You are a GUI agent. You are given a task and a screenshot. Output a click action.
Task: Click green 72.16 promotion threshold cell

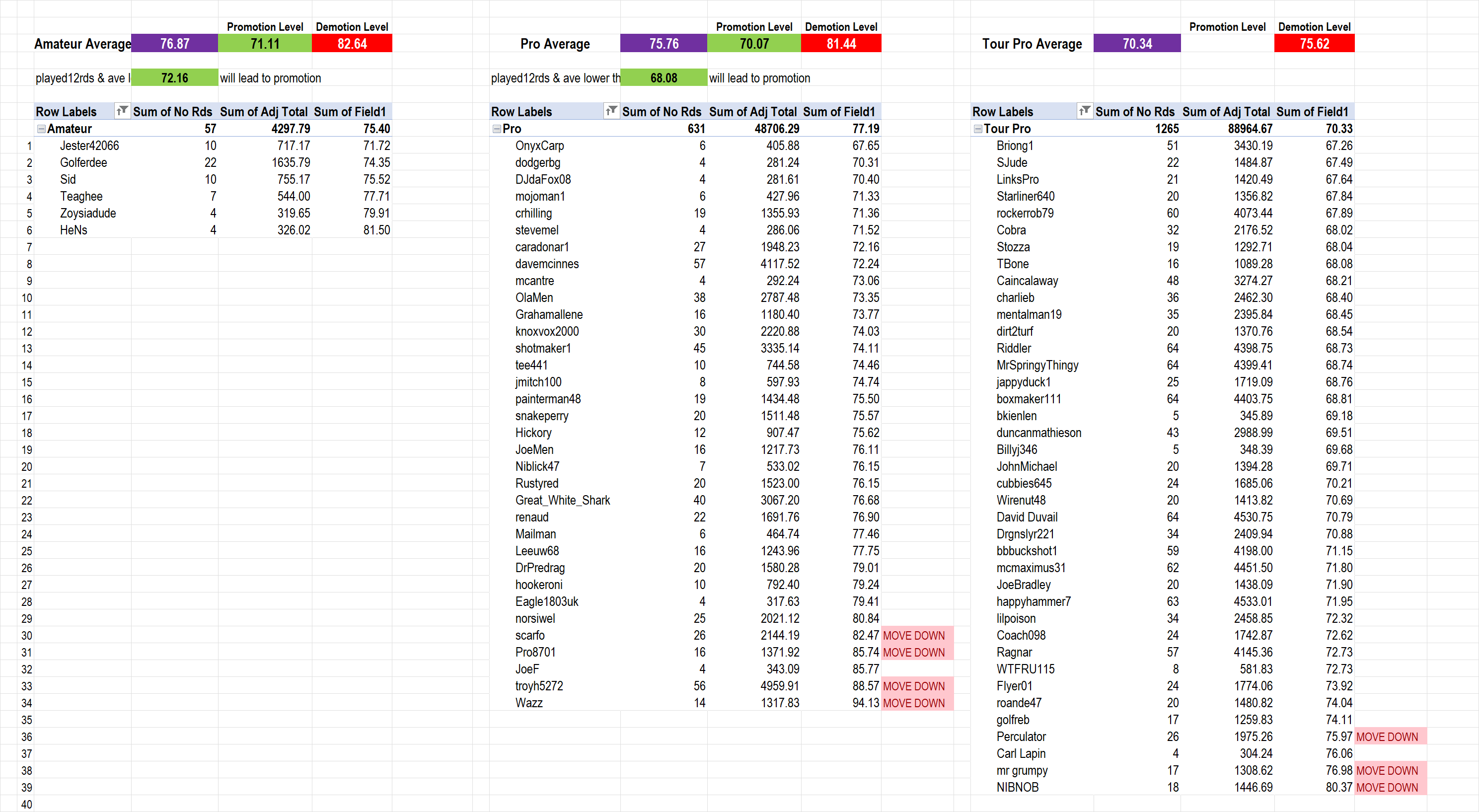[174, 77]
